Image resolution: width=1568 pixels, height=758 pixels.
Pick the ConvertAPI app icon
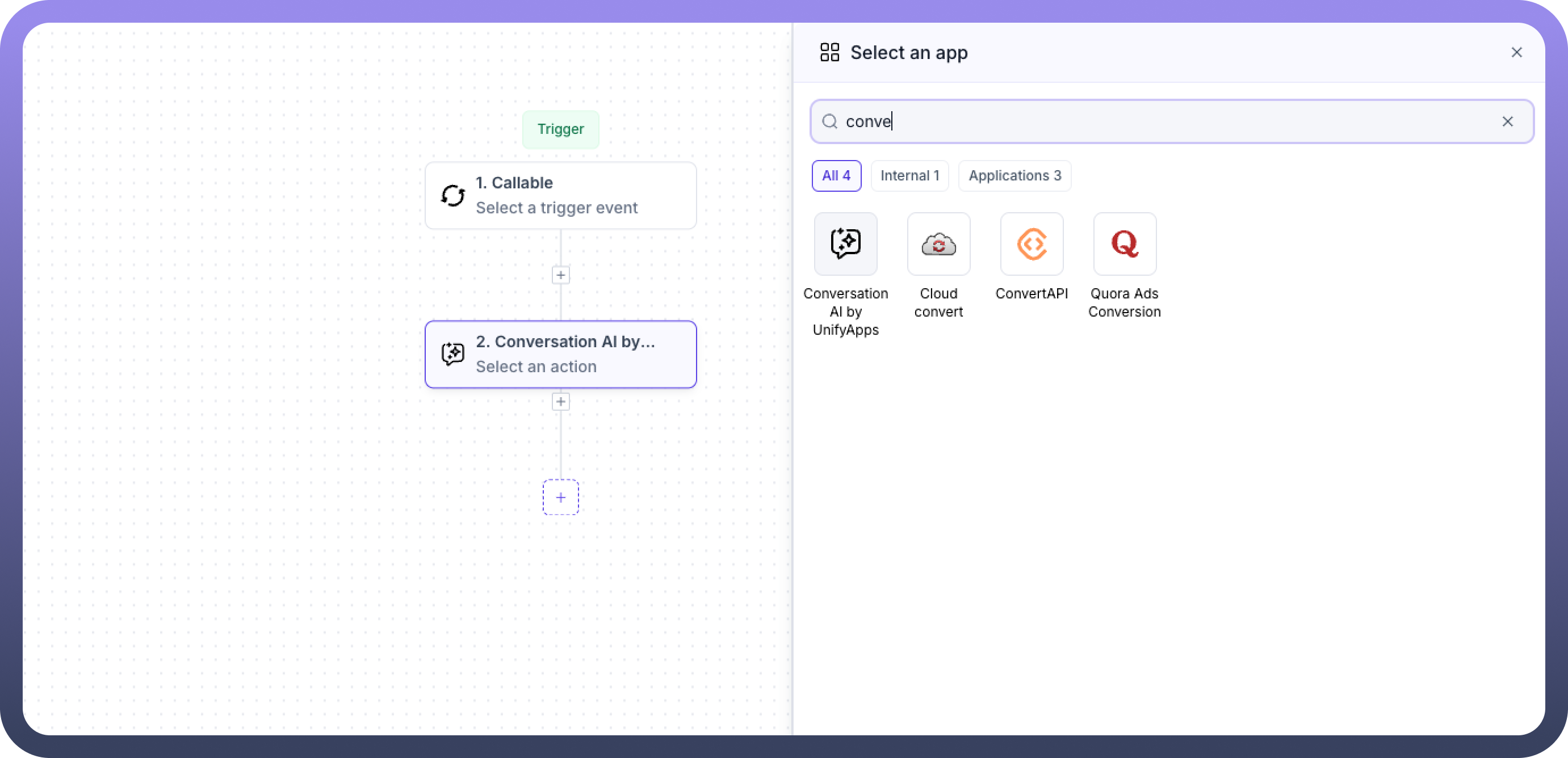coord(1031,244)
